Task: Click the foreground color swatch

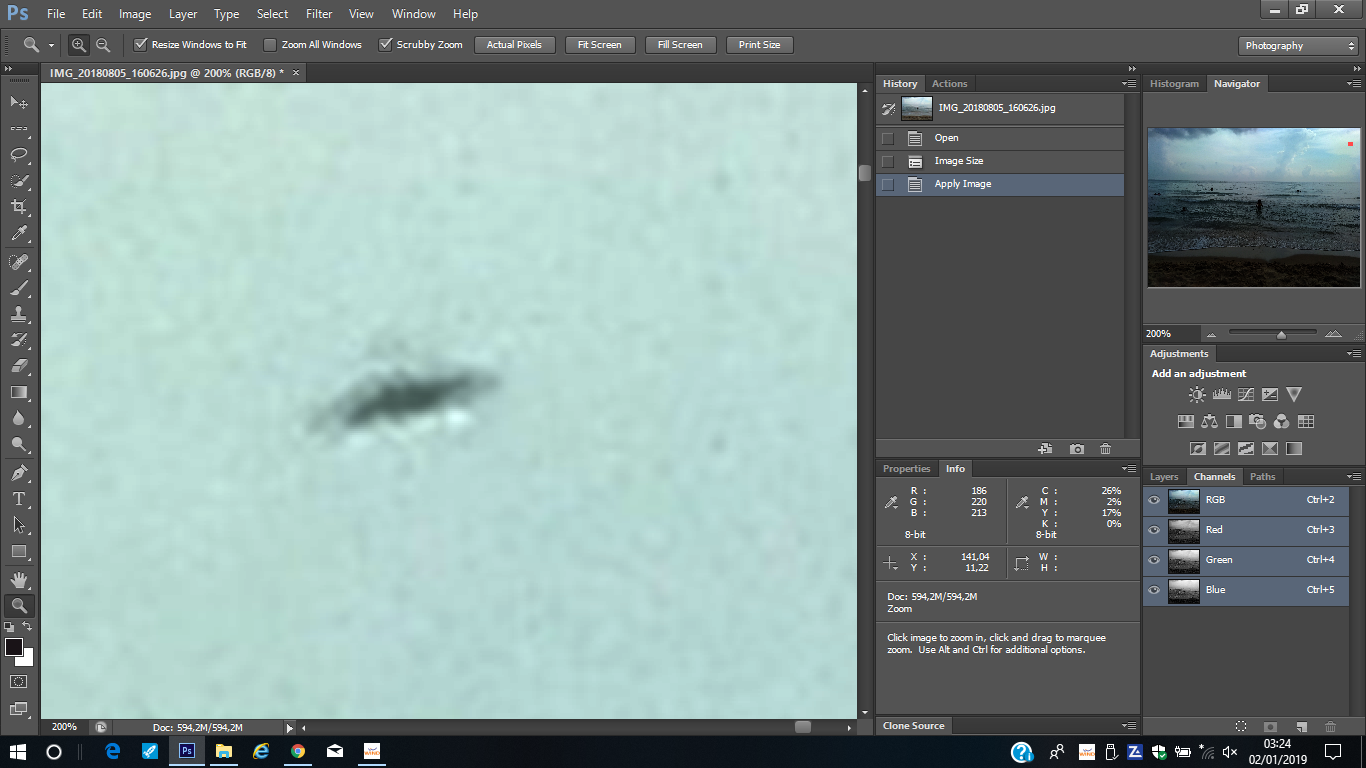Action: [14, 647]
